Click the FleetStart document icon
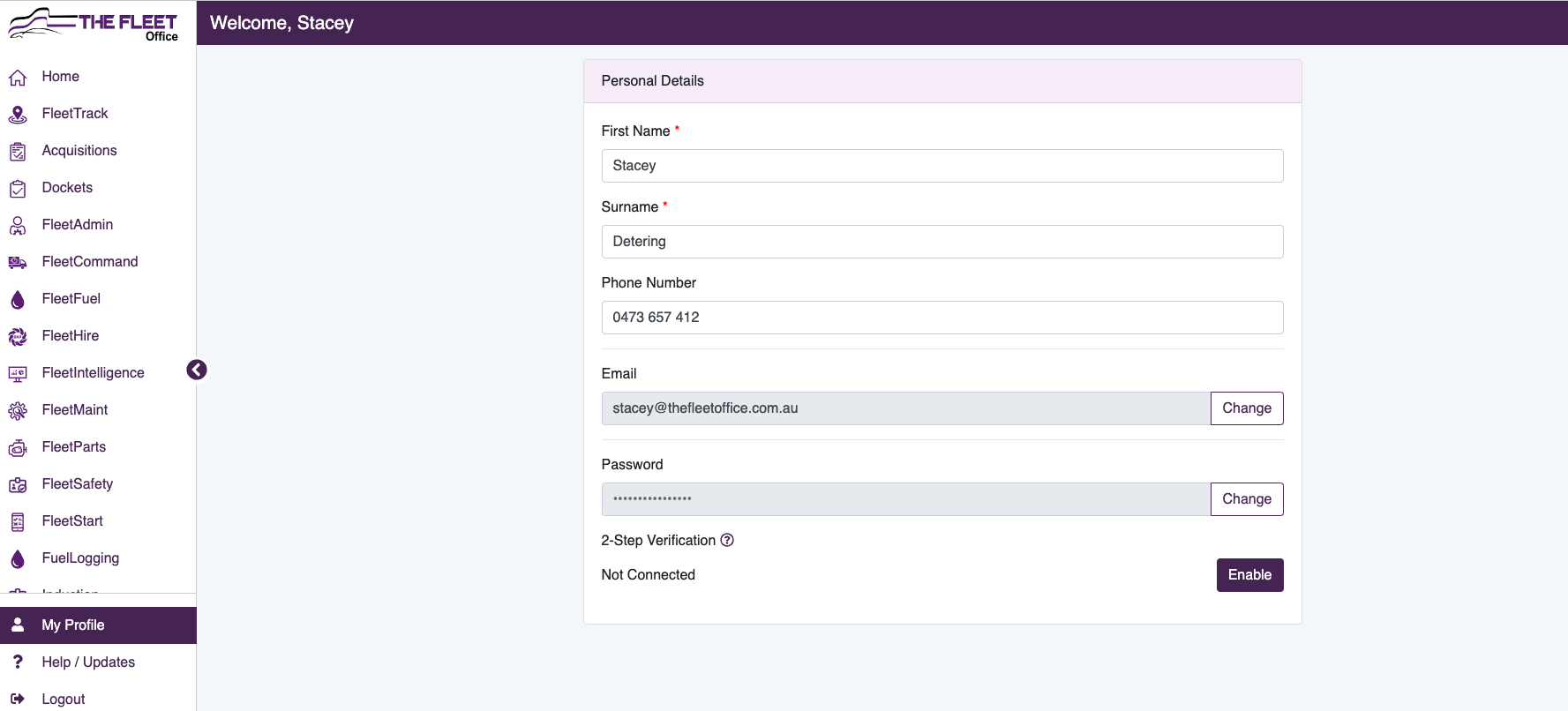Viewport: 1568px width, 711px height. pyautogui.click(x=18, y=522)
